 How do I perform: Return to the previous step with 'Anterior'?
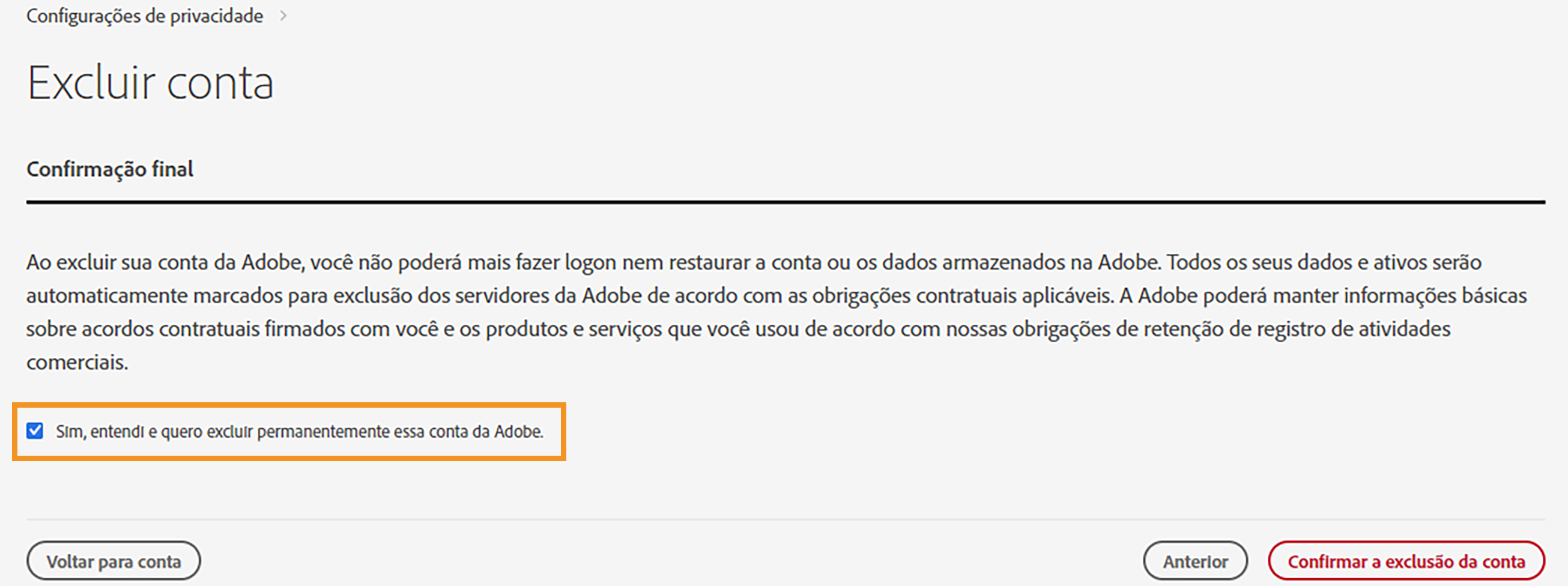click(x=1195, y=560)
